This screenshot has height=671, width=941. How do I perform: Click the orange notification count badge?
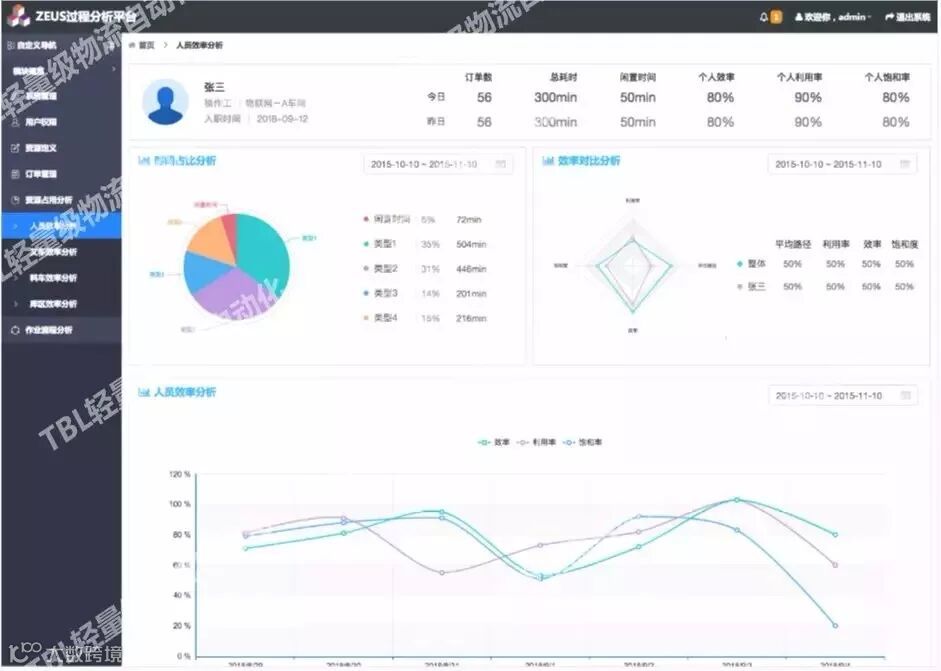click(x=776, y=17)
